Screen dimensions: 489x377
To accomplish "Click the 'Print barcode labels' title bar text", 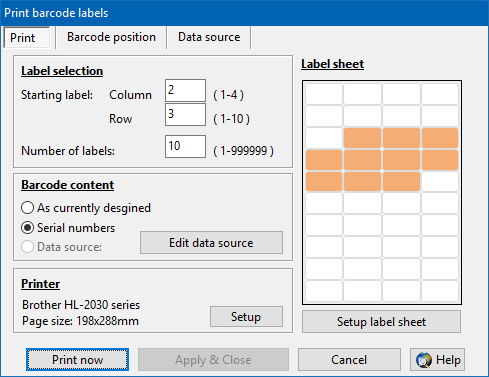I will pyautogui.click(x=56, y=13).
